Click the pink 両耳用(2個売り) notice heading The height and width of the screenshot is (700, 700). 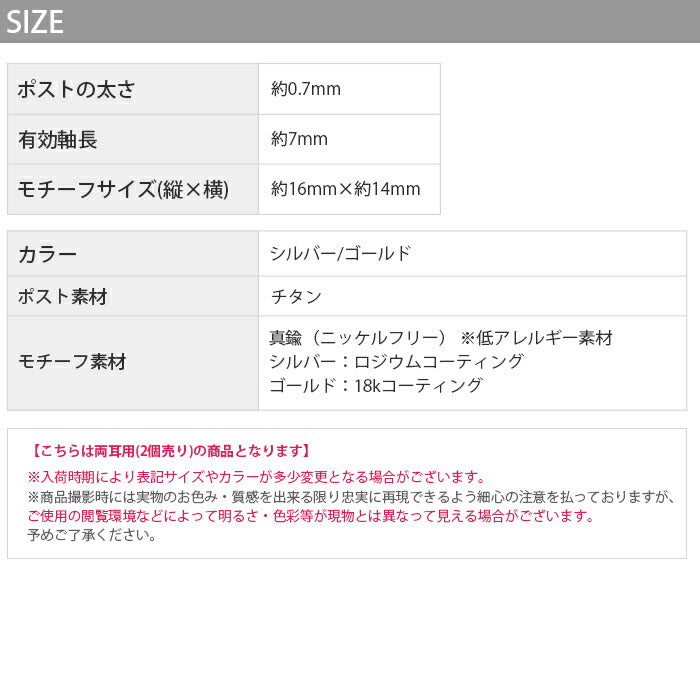point(171,451)
